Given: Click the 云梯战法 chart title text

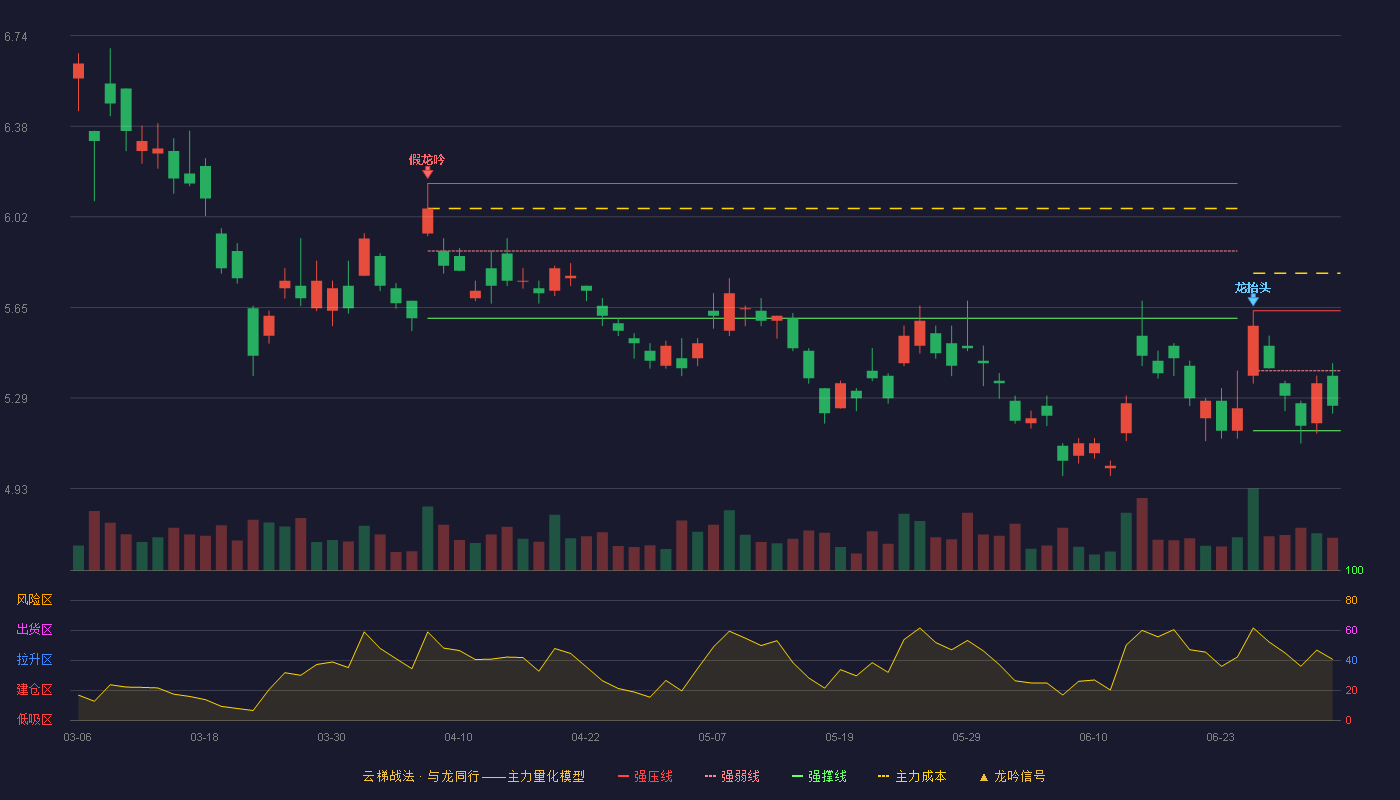Looking at the screenshot, I should pos(388,776).
